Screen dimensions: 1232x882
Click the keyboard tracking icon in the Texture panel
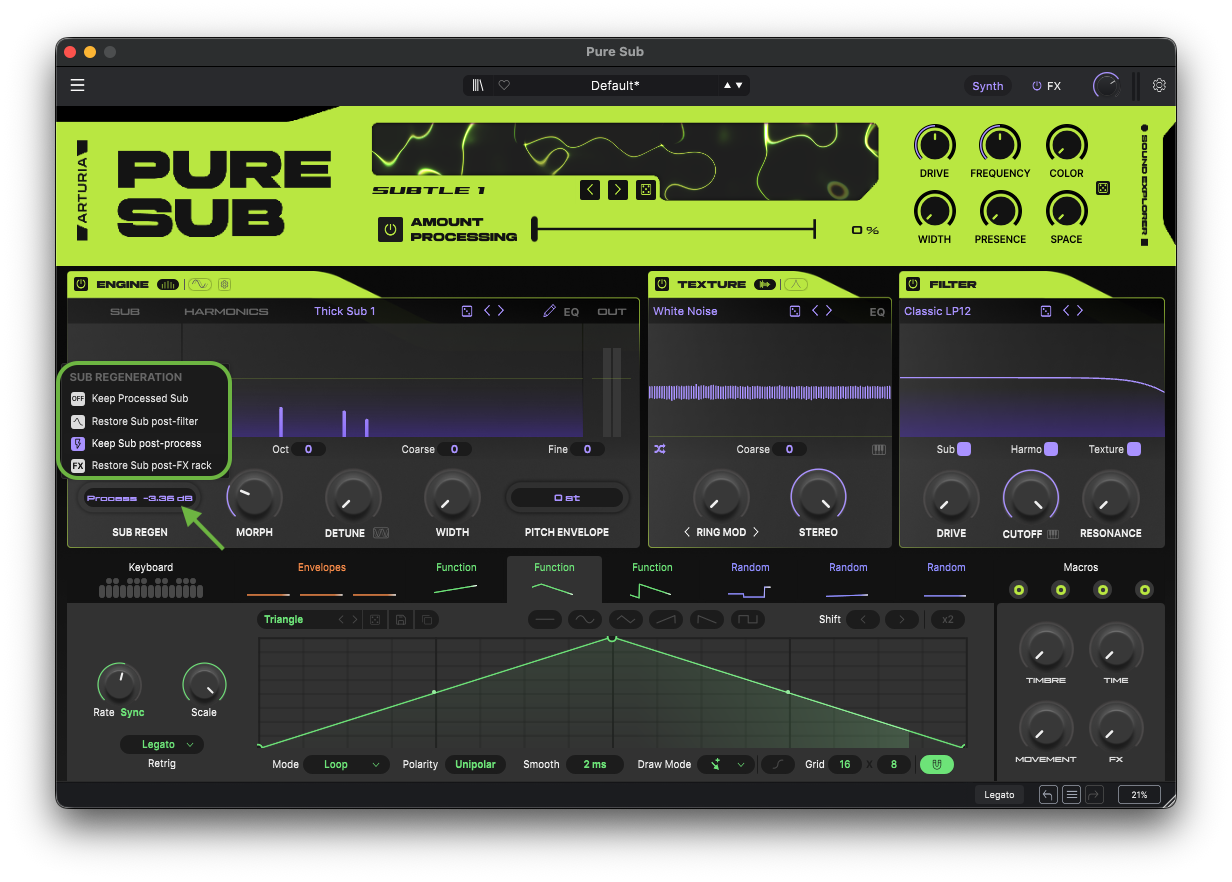click(x=879, y=449)
